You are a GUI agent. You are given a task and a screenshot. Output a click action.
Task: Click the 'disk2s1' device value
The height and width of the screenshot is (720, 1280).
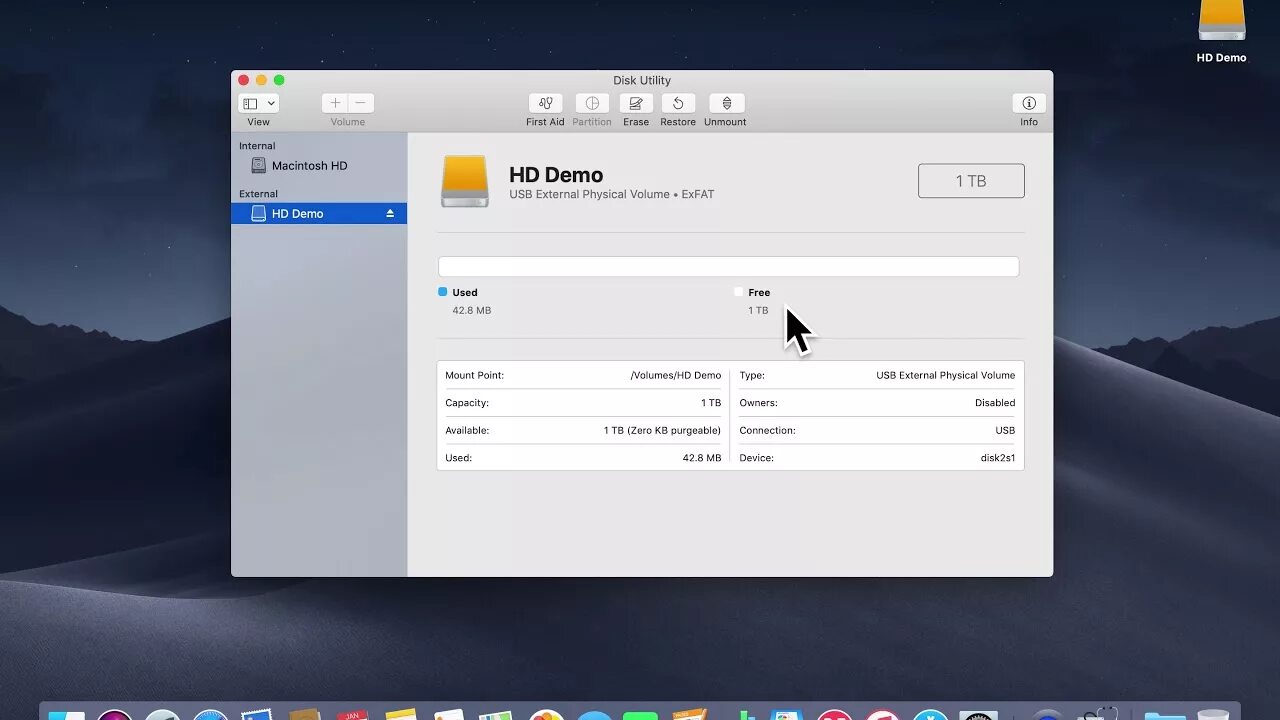(x=998, y=458)
